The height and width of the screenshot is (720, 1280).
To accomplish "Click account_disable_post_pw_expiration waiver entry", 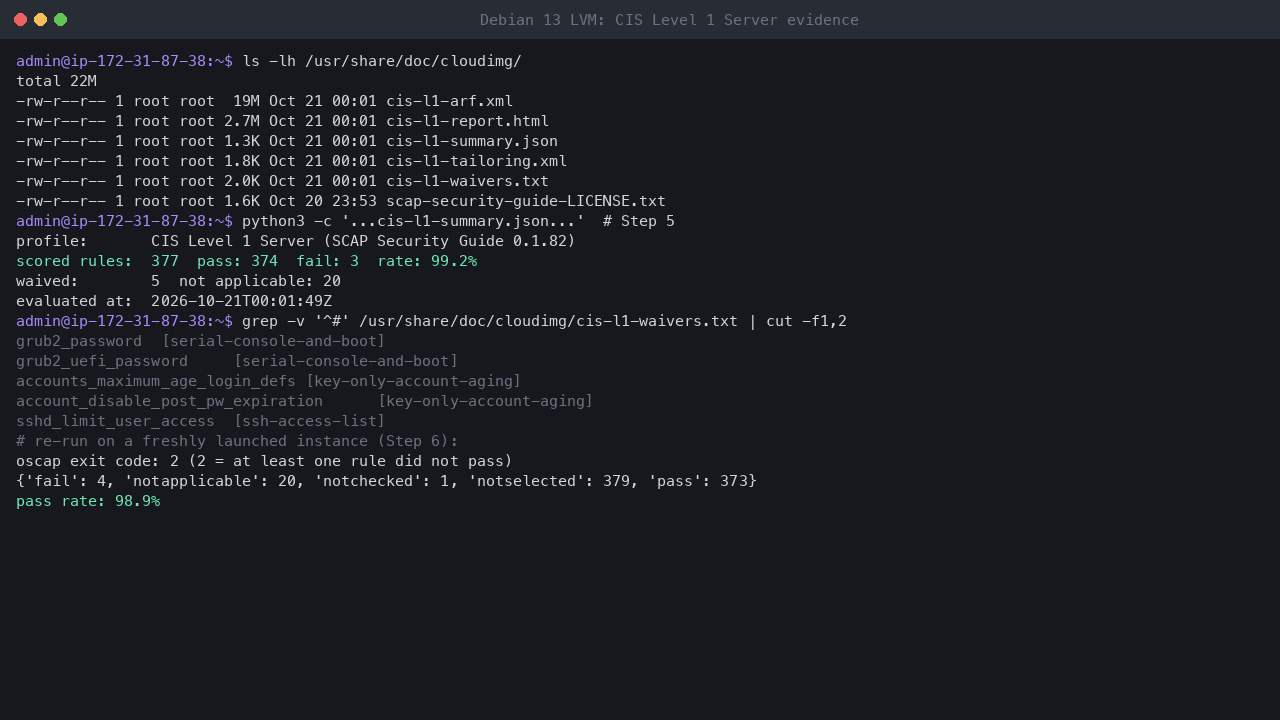I will pyautogui.click(x=305, y=401).
